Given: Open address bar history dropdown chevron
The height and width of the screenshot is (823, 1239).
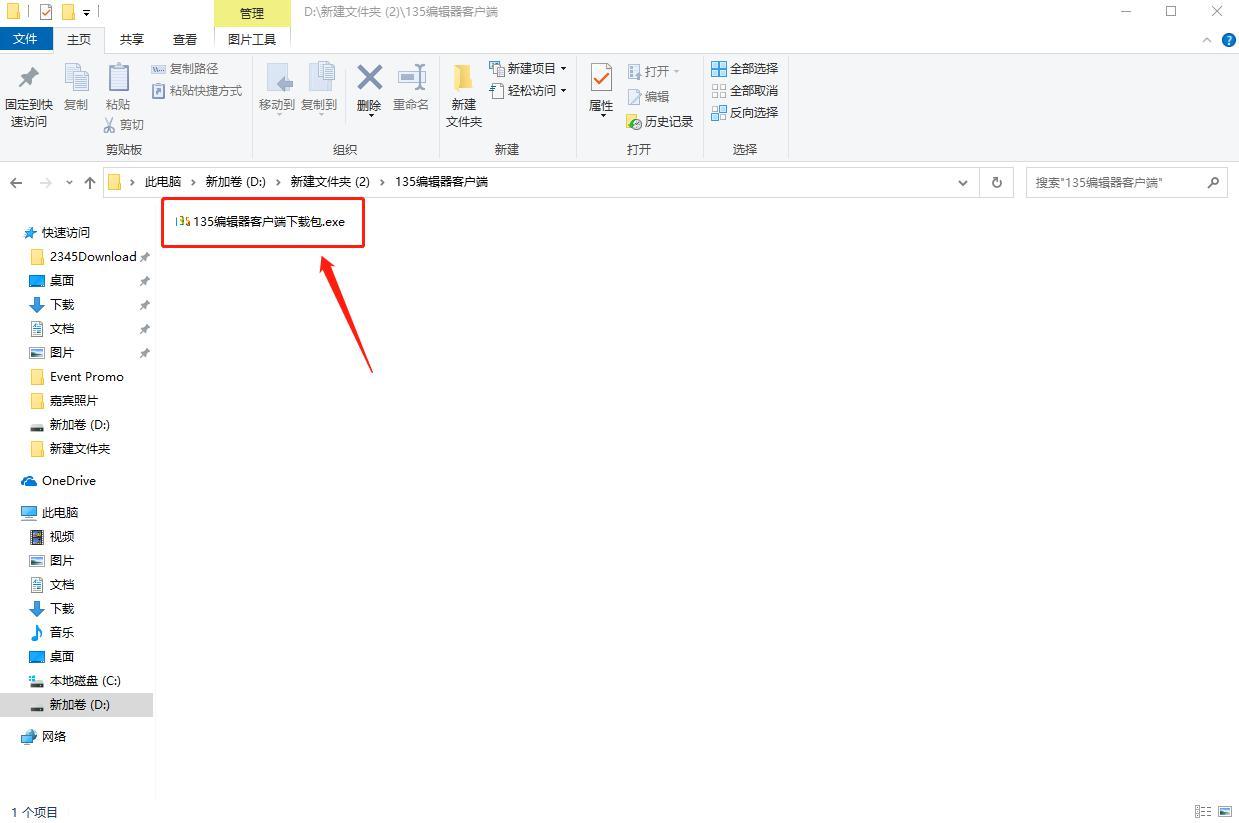Looking at the screenshot, I should click(962, 182).
